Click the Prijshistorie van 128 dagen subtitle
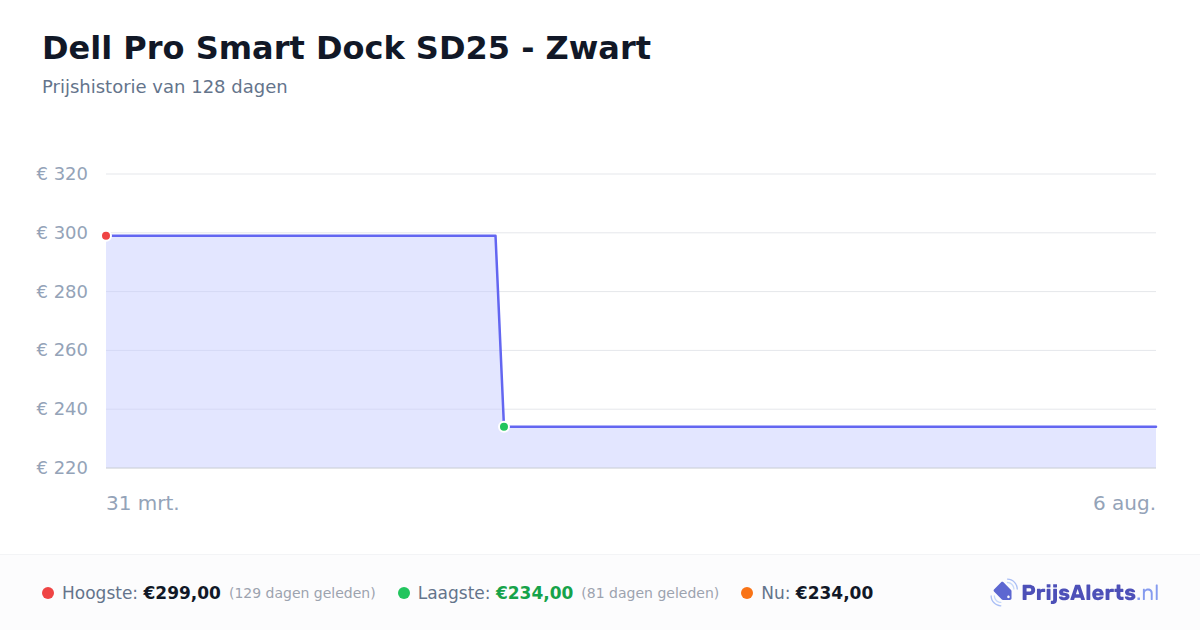Screen dimensions: 1200x630 (x=165, y=87)
